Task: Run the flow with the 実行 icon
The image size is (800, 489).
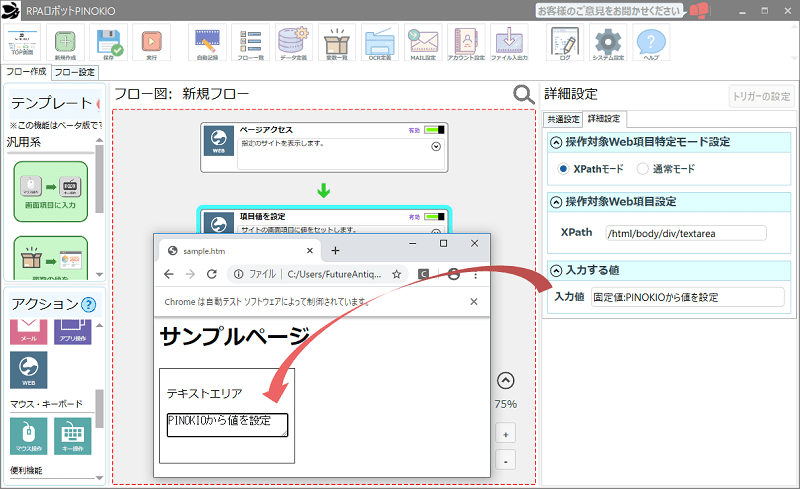Action: click(152, 43)
